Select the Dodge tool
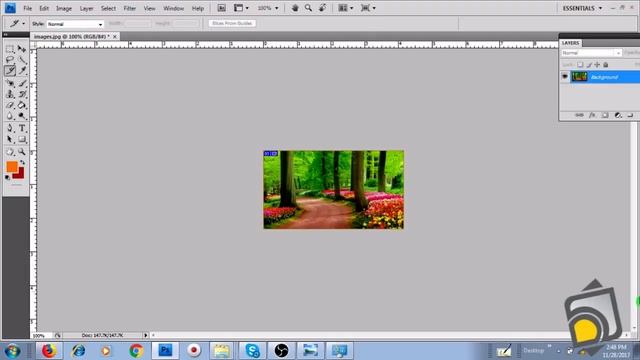The height and width of the screenshot is (360, 640). 22,116
